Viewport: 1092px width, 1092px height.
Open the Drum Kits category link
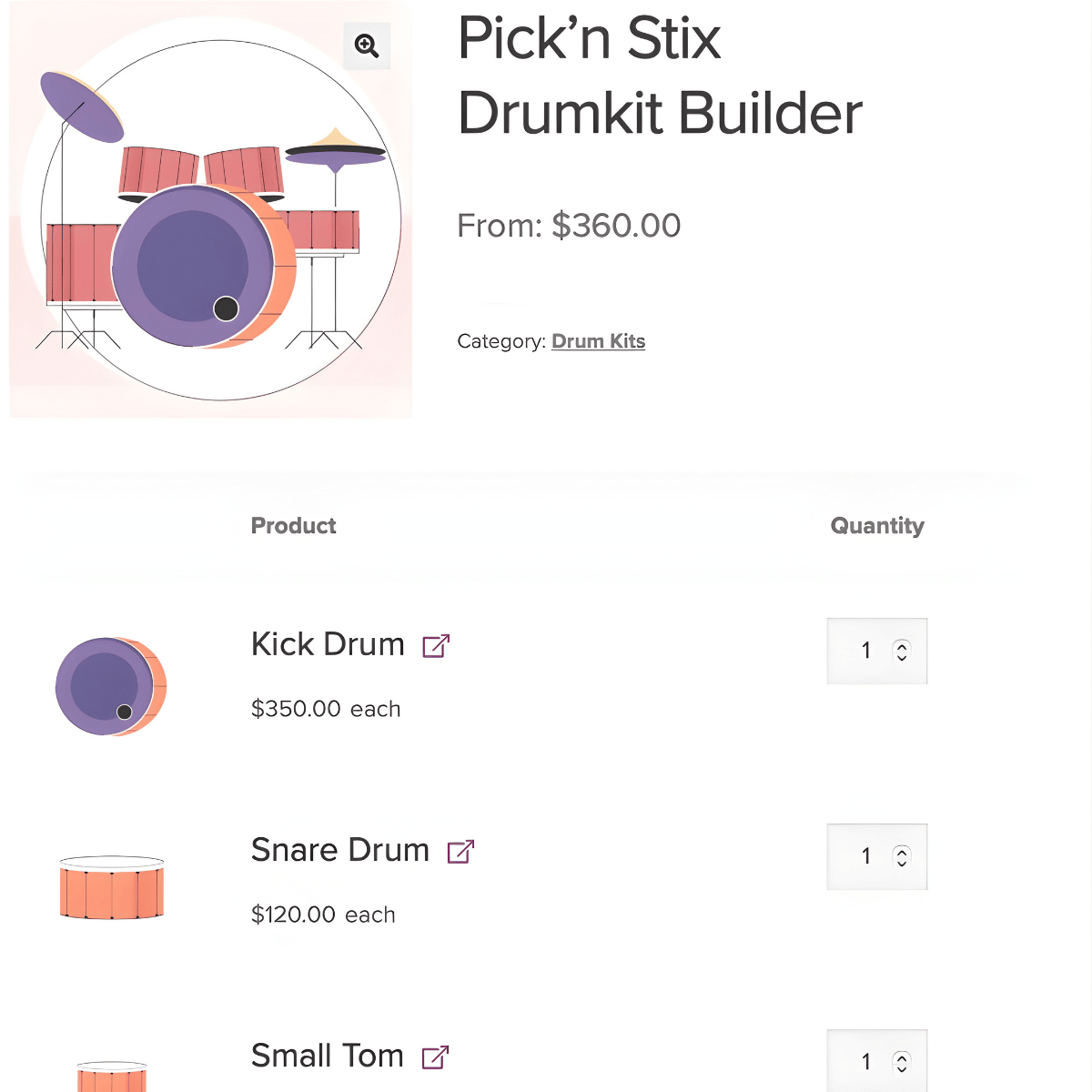point(598,340)
